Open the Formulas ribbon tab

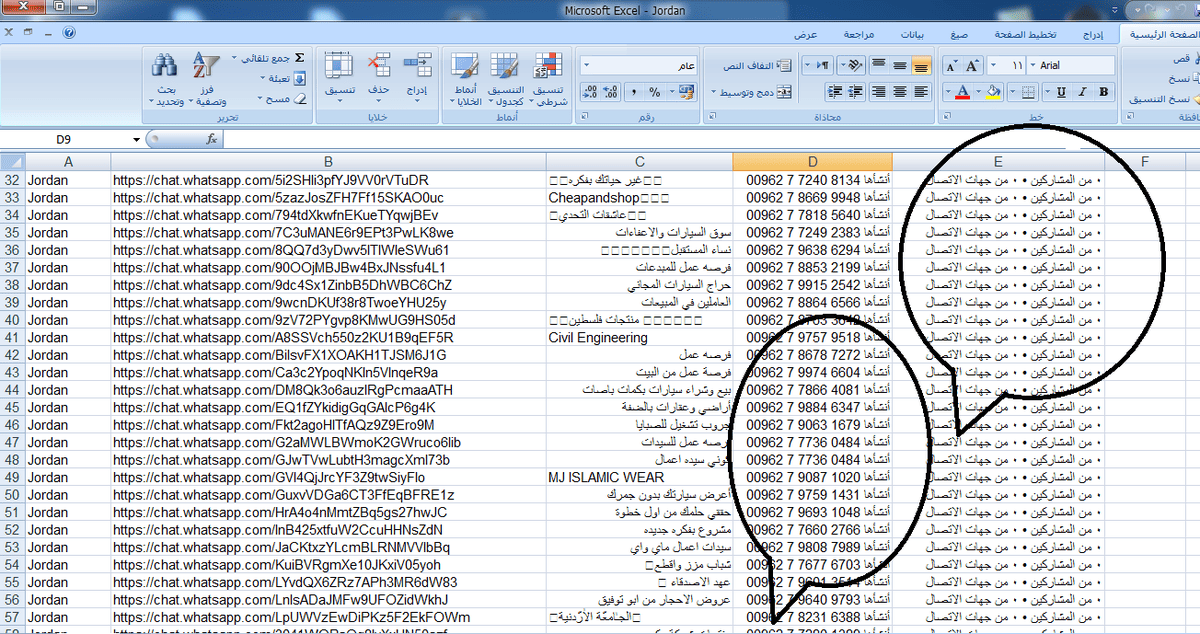959,34
